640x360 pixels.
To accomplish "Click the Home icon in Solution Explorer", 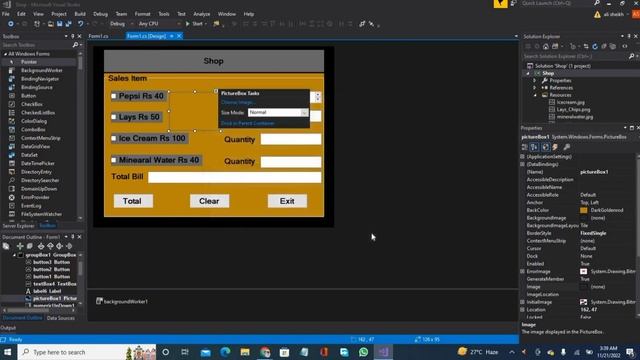I will coord(546,47).
